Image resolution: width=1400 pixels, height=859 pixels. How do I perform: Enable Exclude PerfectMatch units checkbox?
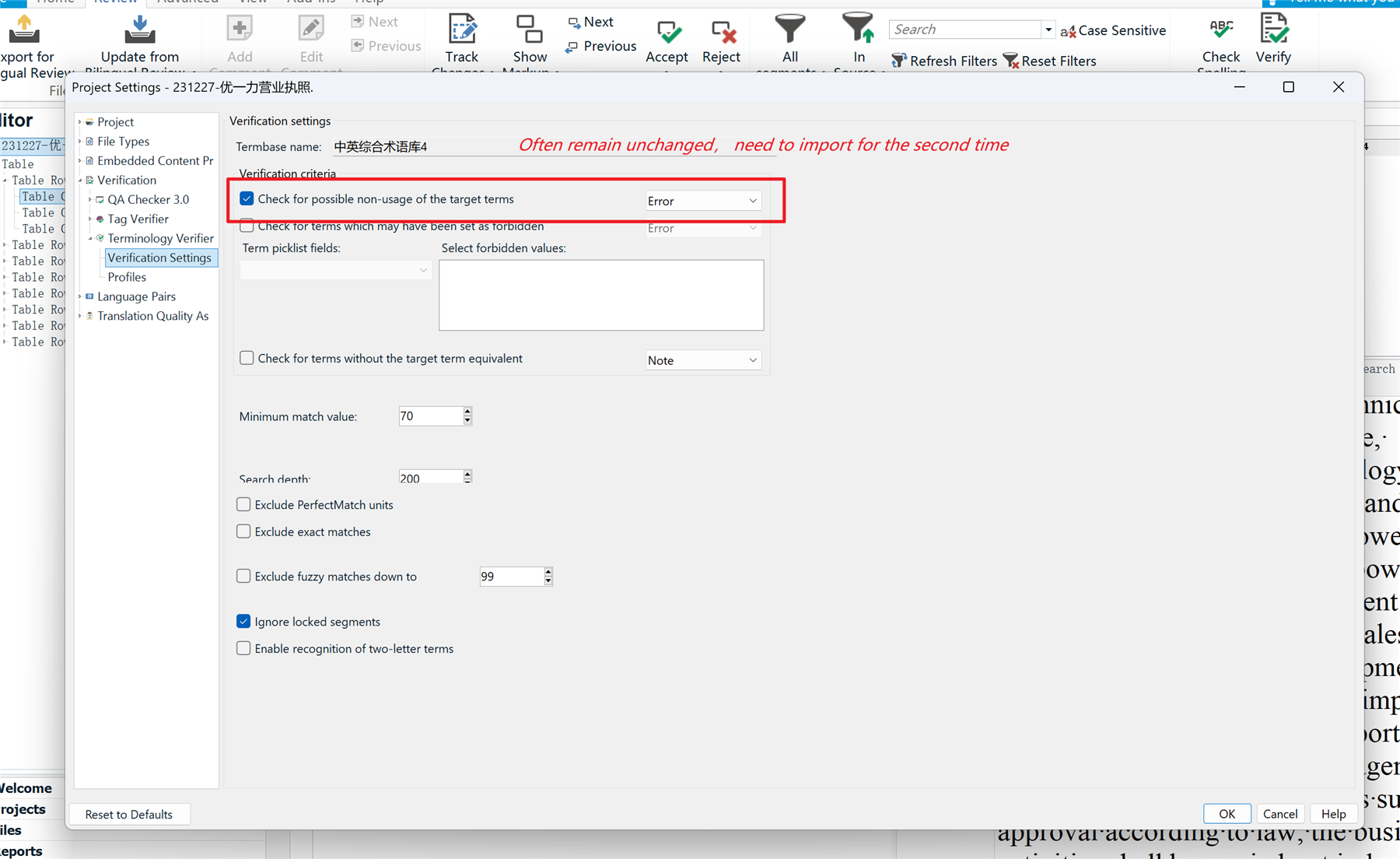(x=243, y=505)
